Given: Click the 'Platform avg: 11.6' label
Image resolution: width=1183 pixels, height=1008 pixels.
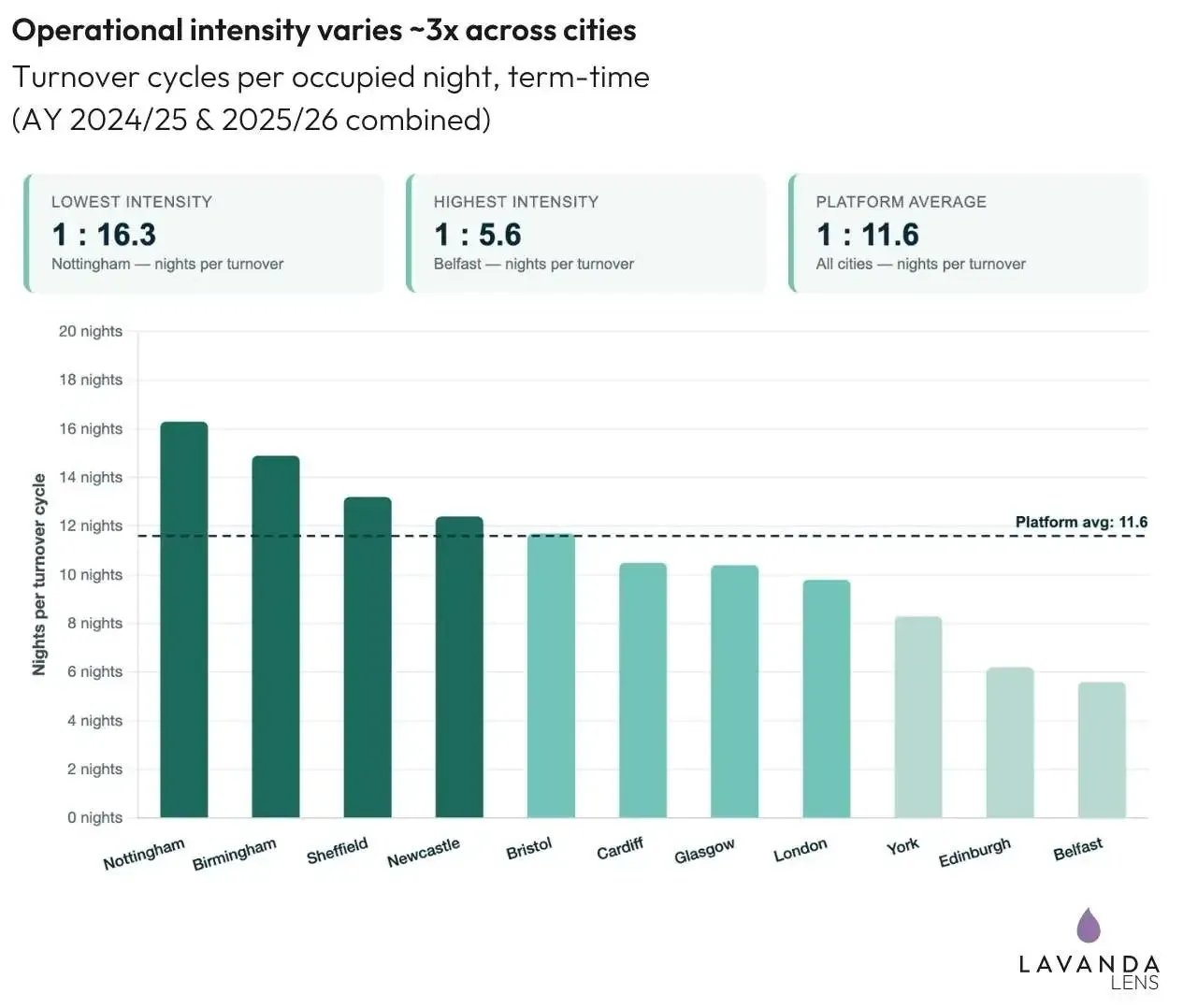Looking at the screenshot, I should (1082, 523).
